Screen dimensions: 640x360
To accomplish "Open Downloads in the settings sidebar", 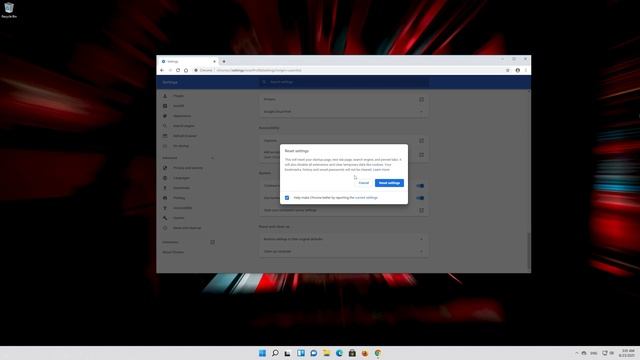I will pos(181,188).
